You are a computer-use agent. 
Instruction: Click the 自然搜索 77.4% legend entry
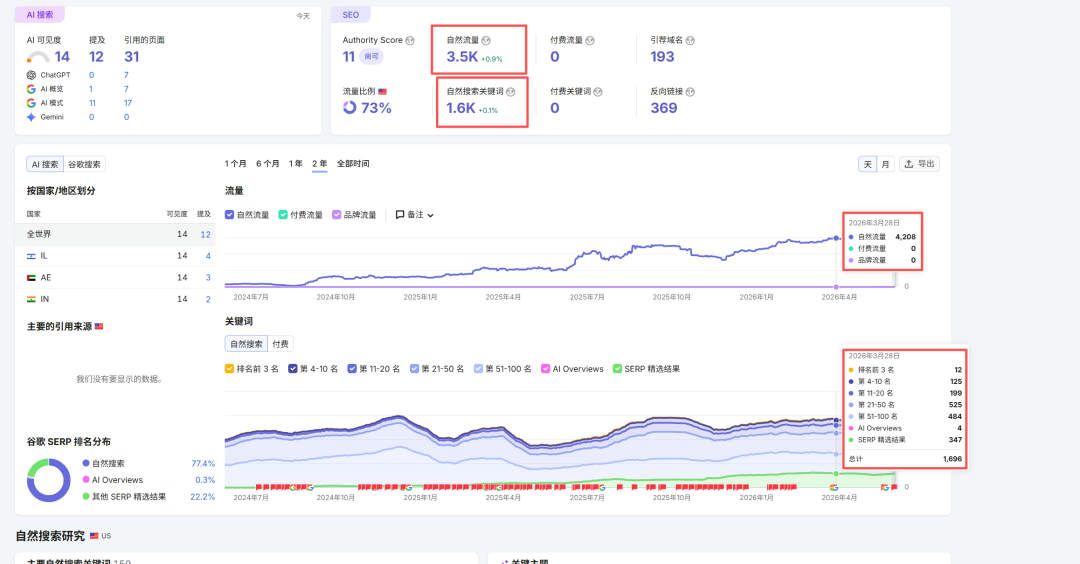(148, 463)
